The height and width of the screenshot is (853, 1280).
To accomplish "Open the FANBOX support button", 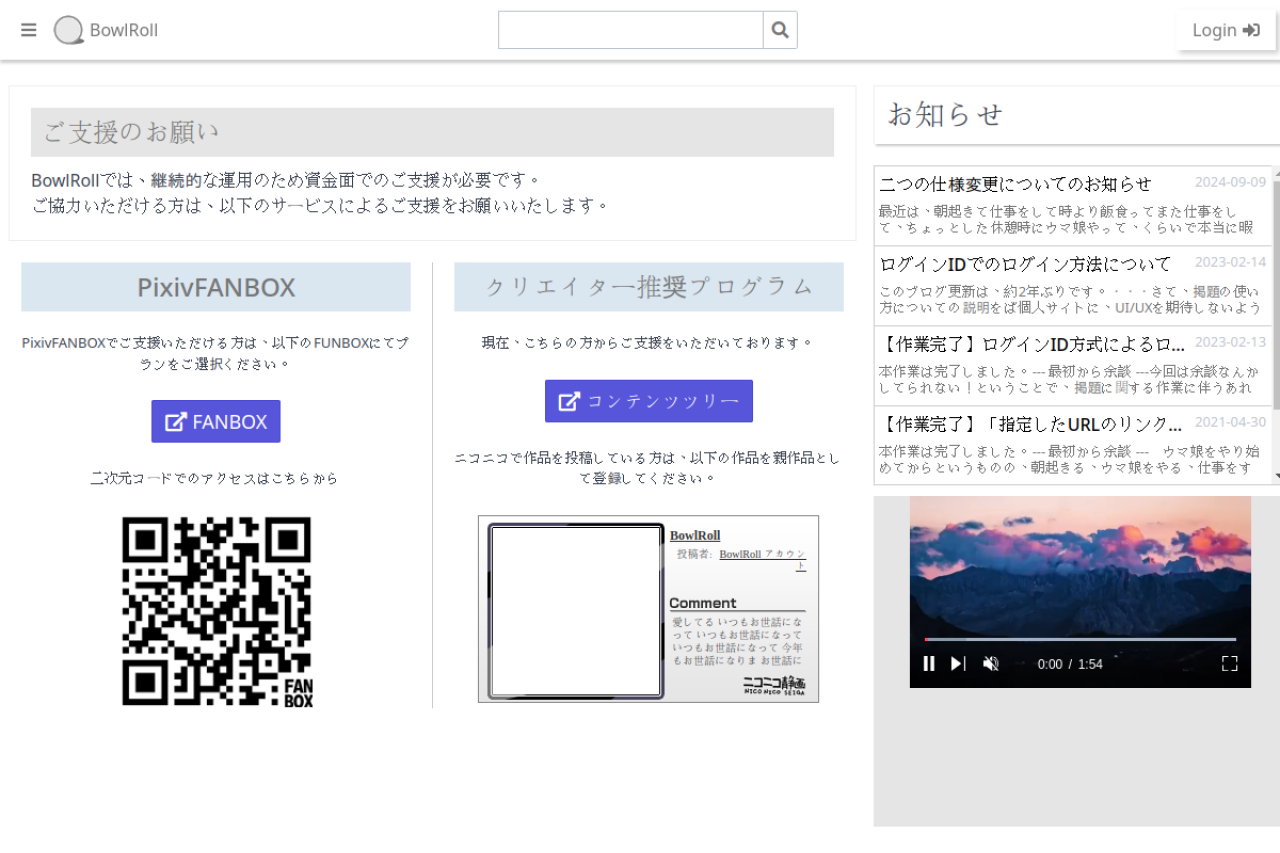I will [x=216, y=421].
